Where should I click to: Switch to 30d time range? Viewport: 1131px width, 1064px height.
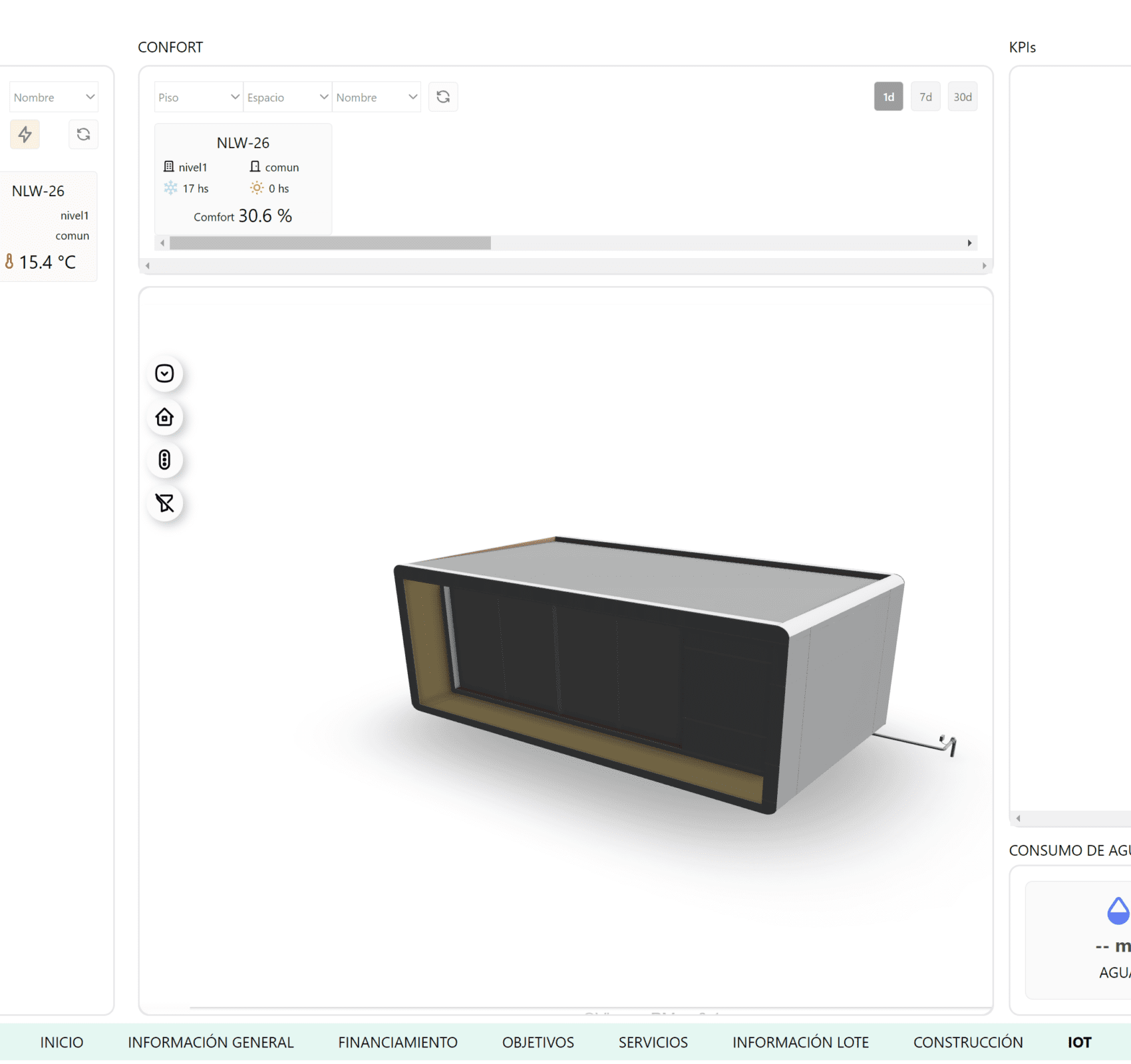(x=962, y=97)
